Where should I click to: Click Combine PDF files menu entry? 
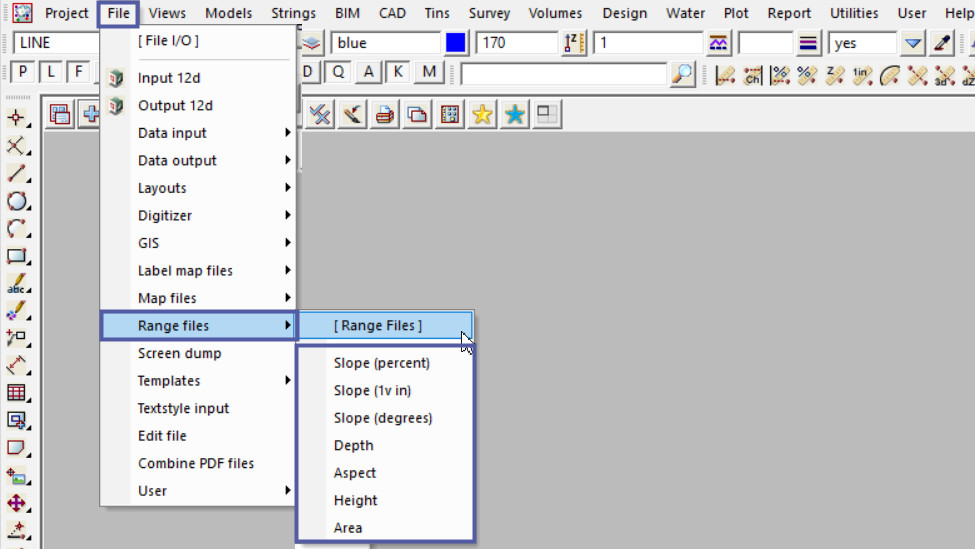pos(196,463)
